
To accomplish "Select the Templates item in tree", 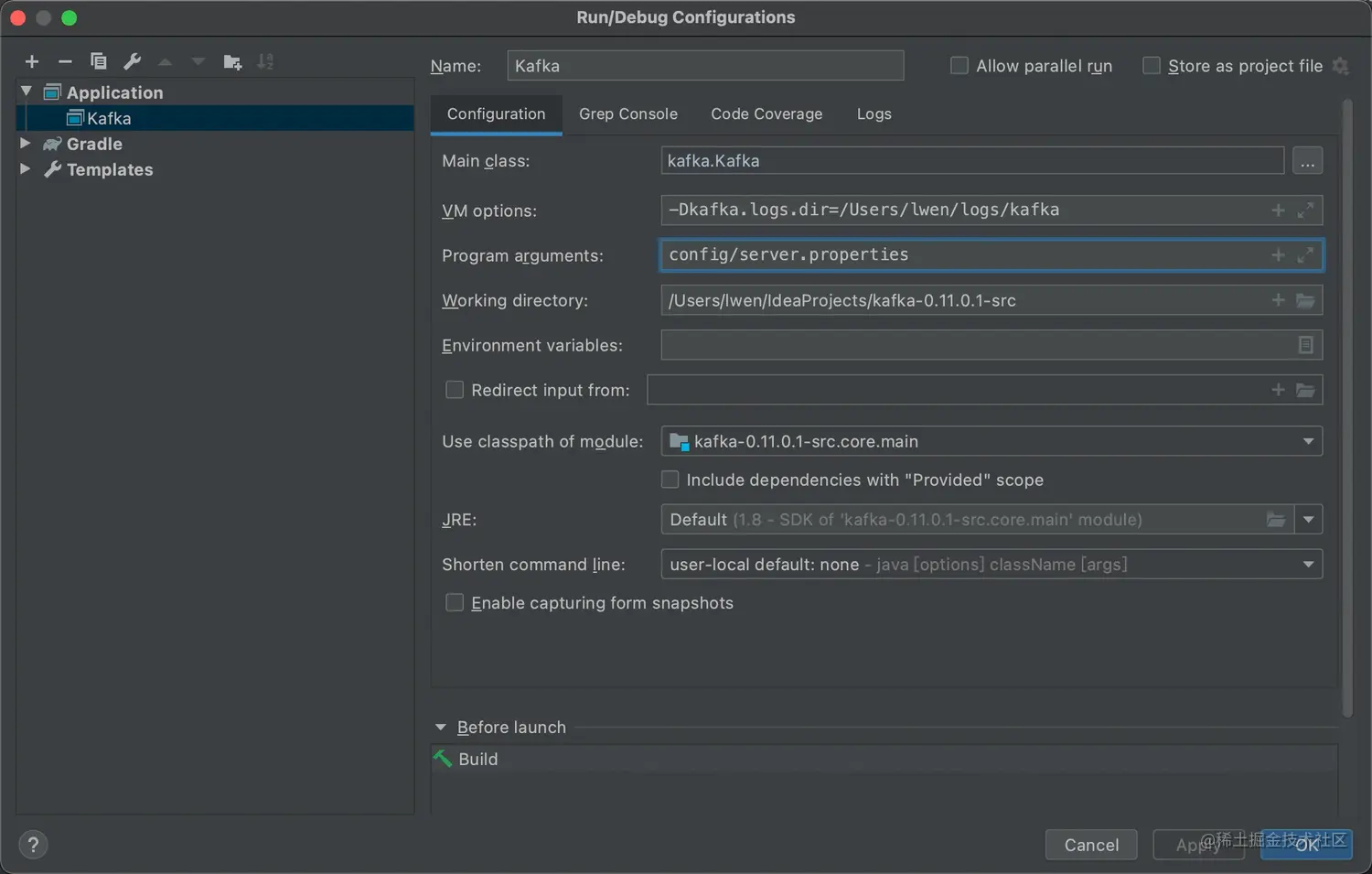I will 110,169.
